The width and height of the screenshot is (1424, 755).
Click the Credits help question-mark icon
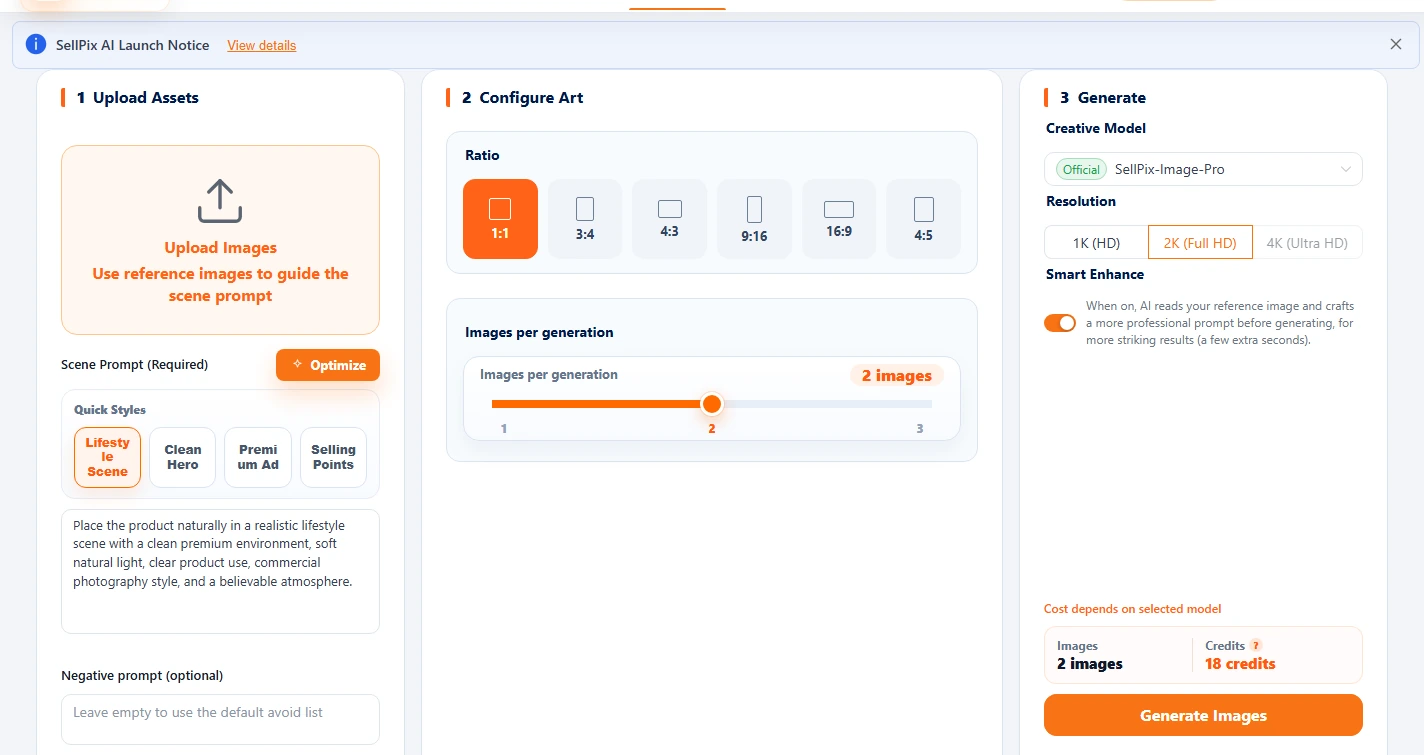1256,646
